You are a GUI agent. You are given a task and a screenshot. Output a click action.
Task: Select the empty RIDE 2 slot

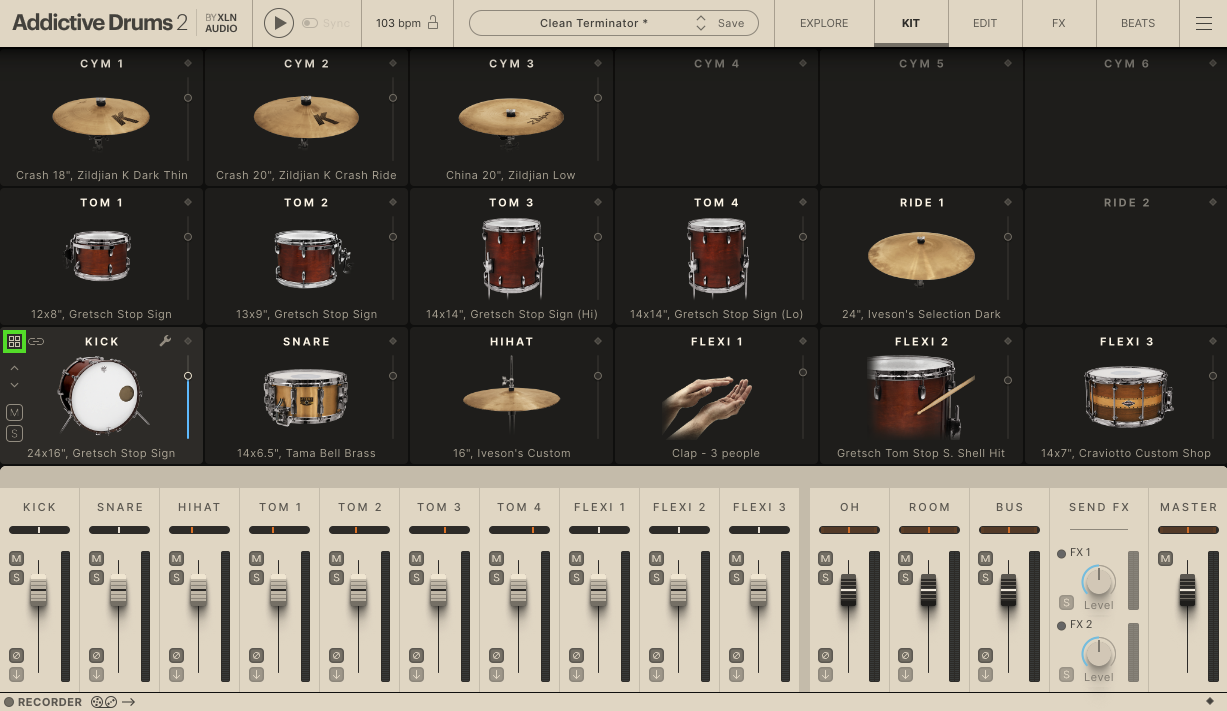pyautogui.click(x=1126, y=256)
